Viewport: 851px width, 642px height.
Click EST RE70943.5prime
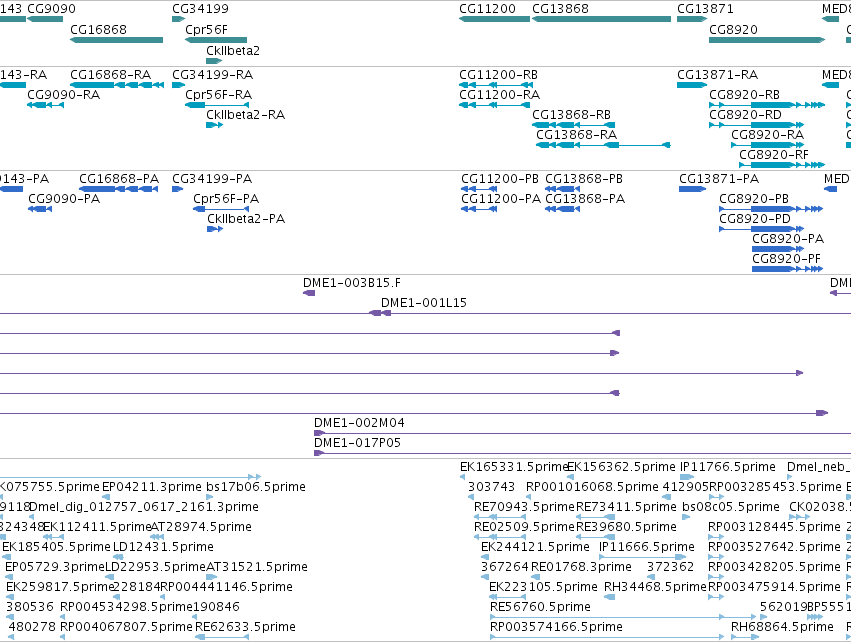click(524, 507)
